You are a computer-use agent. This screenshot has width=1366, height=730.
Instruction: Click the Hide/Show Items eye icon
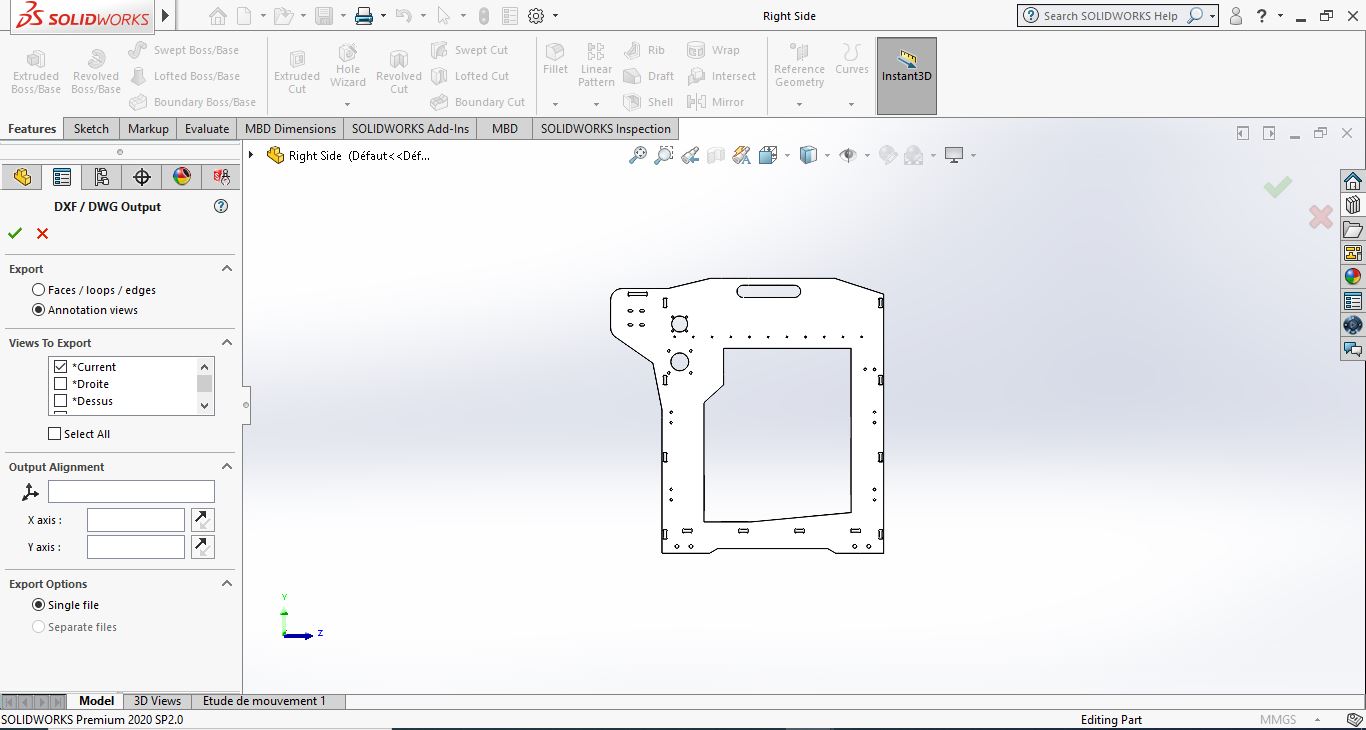[x=848, y=155]
